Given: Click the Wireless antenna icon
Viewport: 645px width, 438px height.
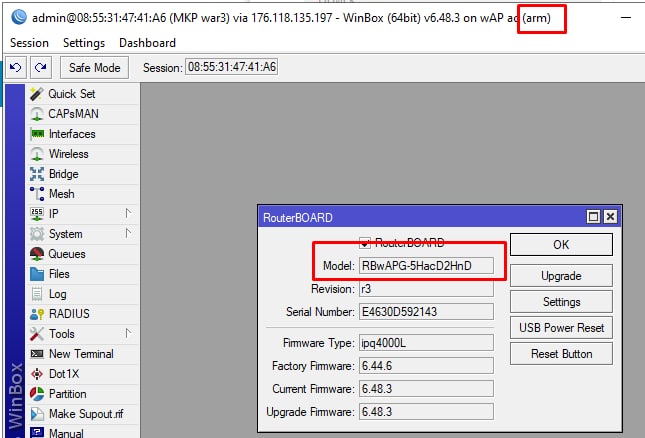Looking at the screenshot, I should pyautogui.click(x=37, y=154).
